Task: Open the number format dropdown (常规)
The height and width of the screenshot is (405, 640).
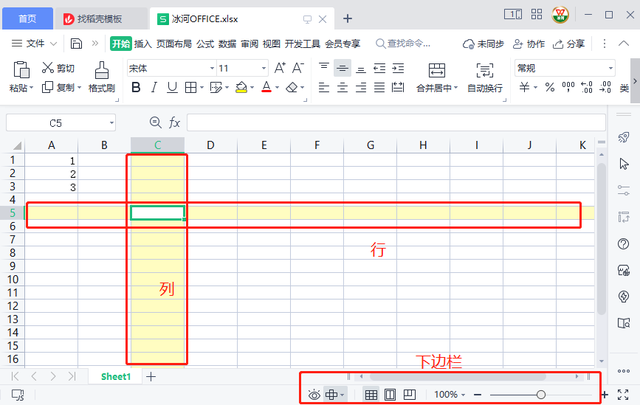Action: (611, 68)
